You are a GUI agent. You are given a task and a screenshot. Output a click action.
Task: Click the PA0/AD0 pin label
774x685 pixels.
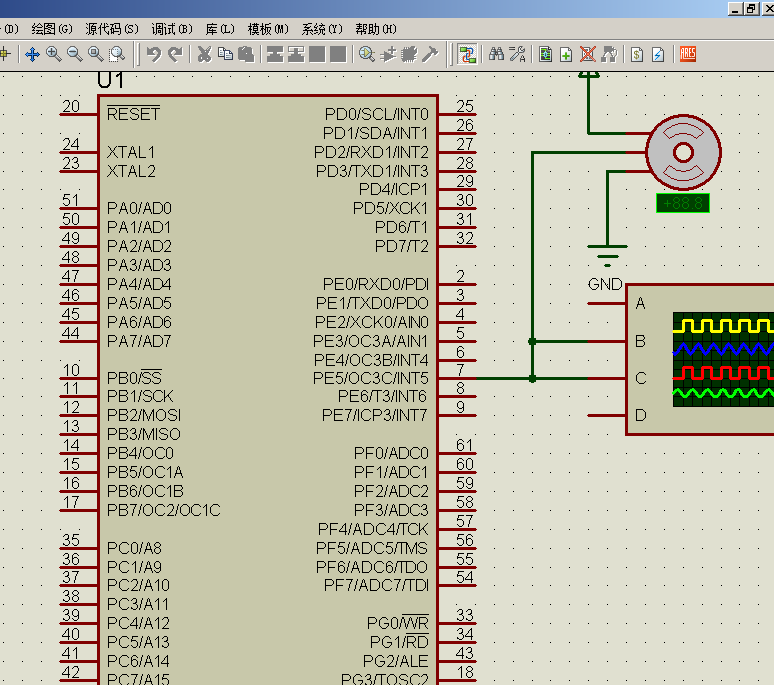click(x=139, y=208)
